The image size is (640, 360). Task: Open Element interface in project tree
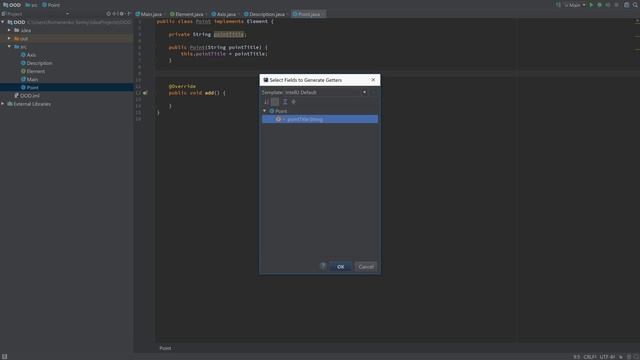click(x=36, y=71)
